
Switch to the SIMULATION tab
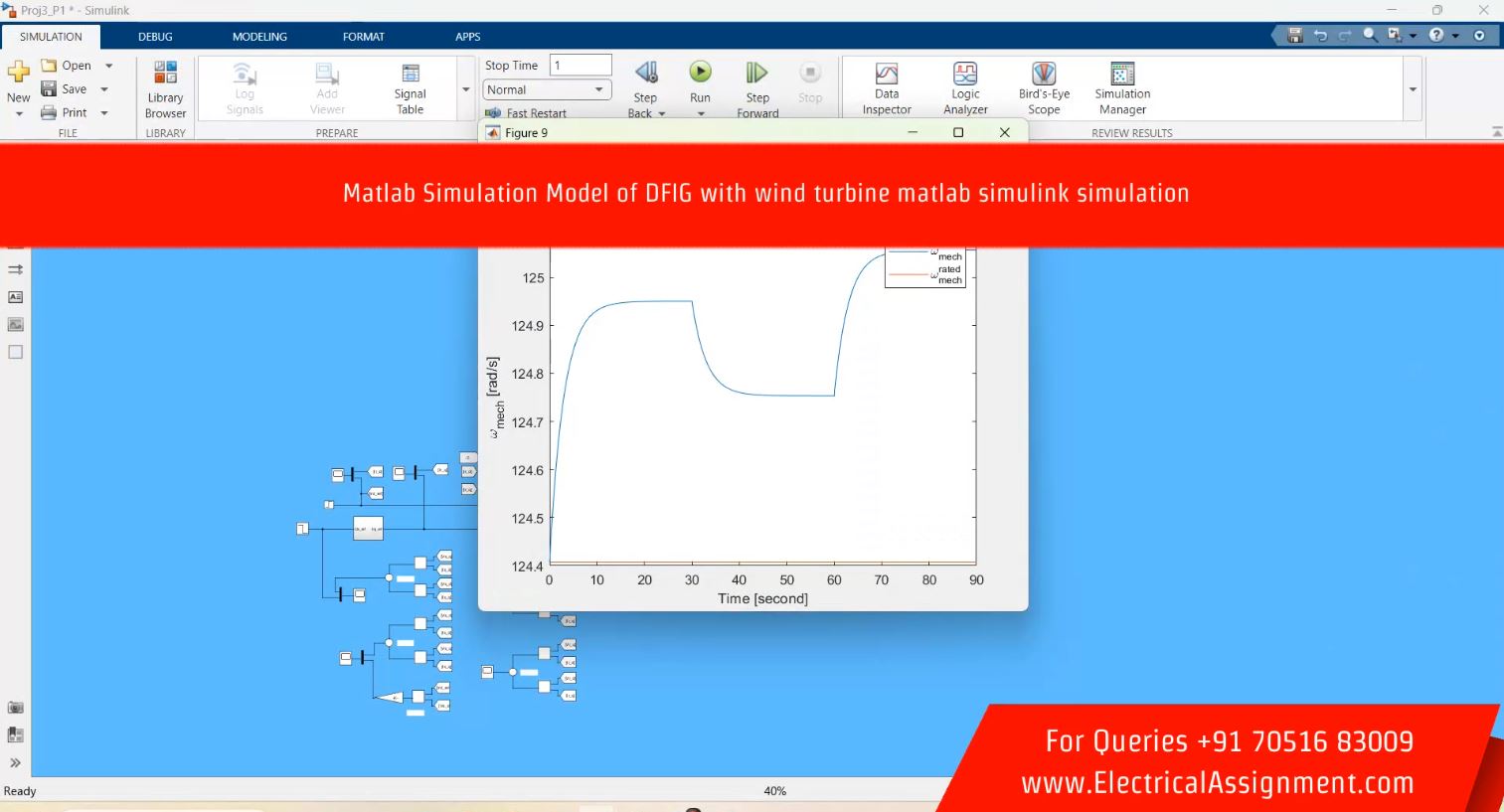point(51,37)
